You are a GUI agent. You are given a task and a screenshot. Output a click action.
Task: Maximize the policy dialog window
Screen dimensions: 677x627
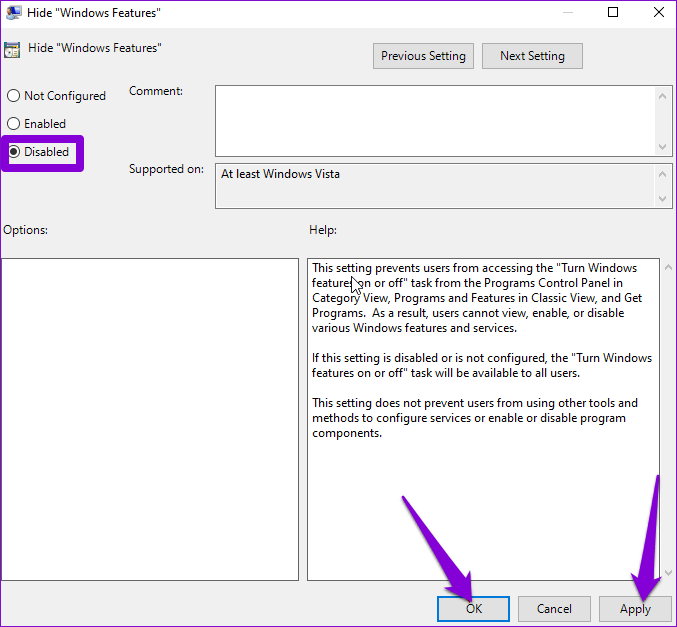(x=613, y=12)
